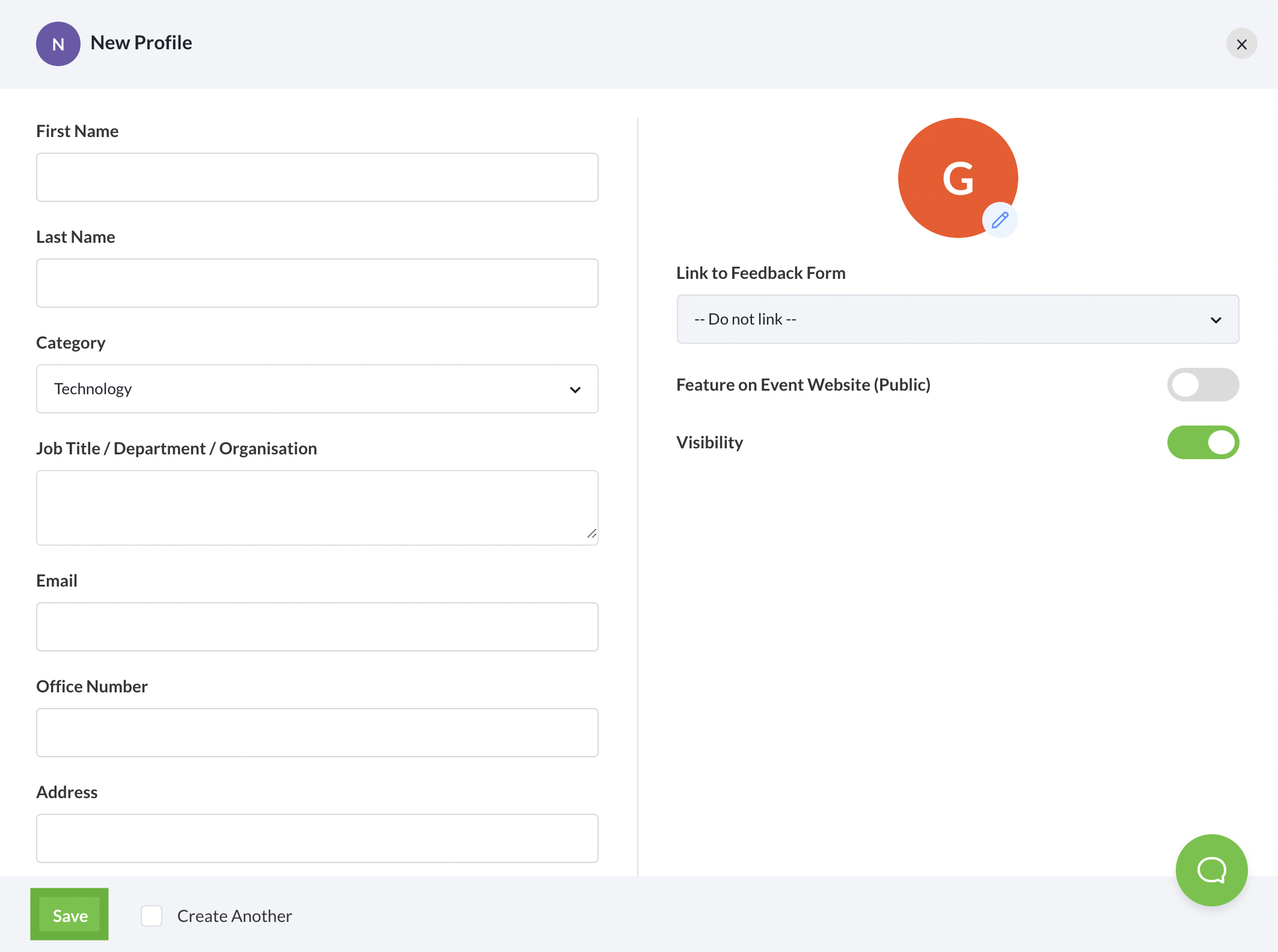The width and height of the screenshot is (1278, 952).
Task: Open the Category dropdown showing Technology
Action: 317,389
